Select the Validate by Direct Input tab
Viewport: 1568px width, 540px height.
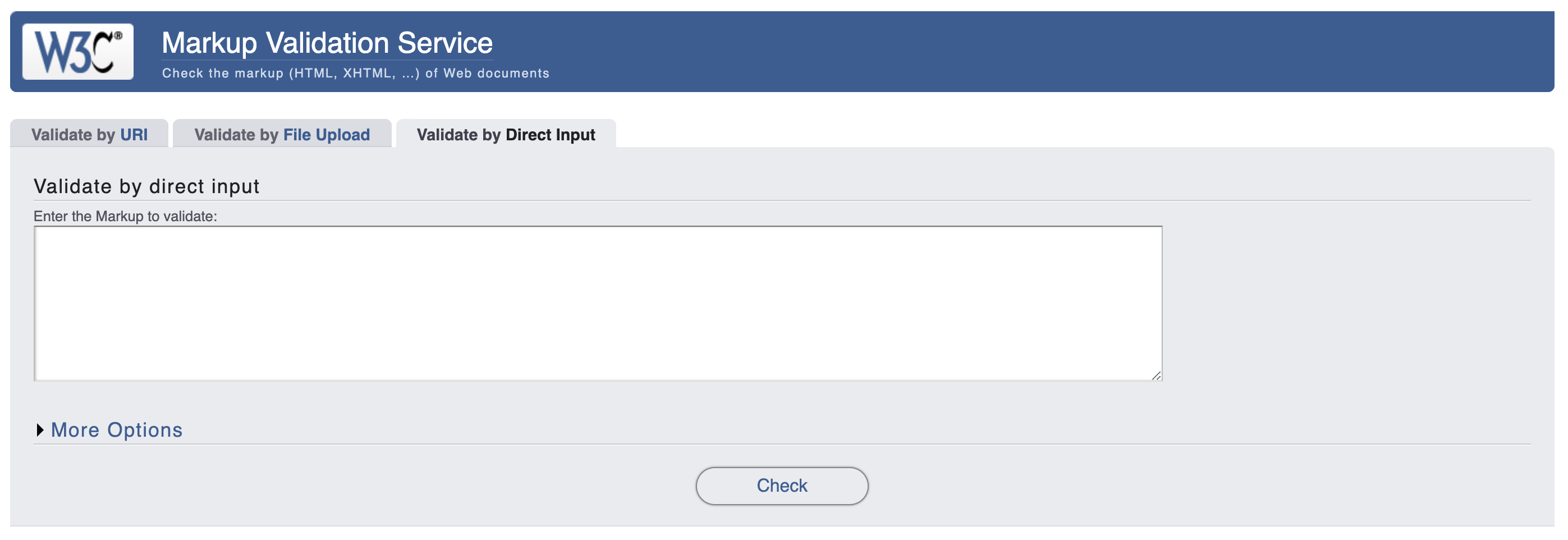click(x=505, y=135)
